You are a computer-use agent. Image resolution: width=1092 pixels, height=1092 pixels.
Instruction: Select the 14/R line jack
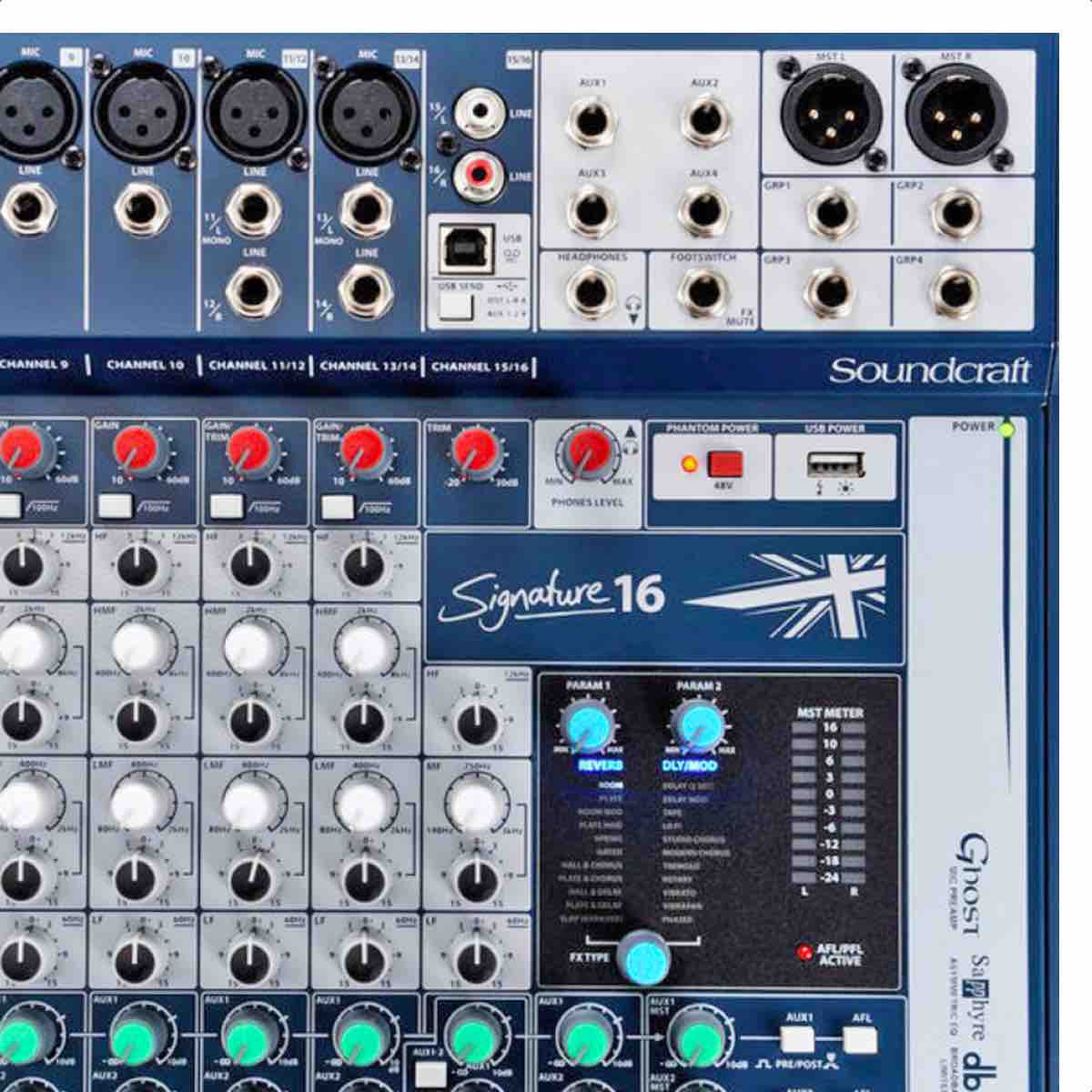pyautogui.click(x=366, y=292)
